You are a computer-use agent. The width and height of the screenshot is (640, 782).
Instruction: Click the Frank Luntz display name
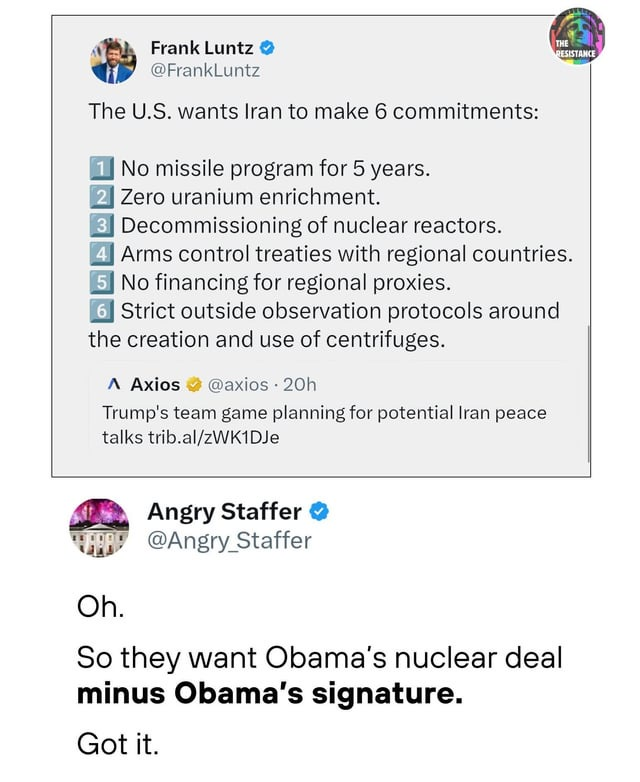point(201,47)
